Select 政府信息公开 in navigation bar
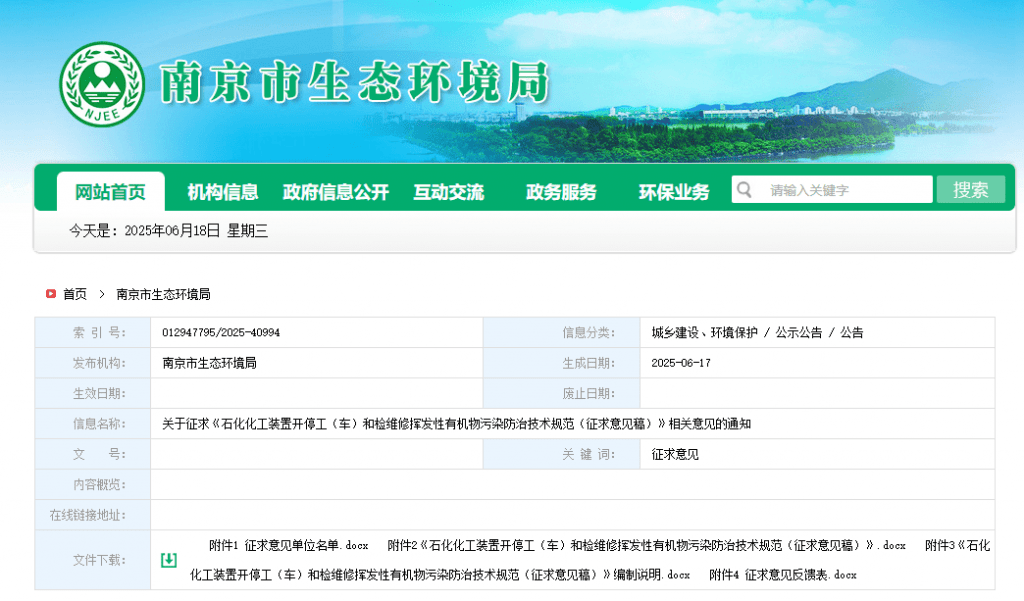1024x601 pixels. (335, 192)
